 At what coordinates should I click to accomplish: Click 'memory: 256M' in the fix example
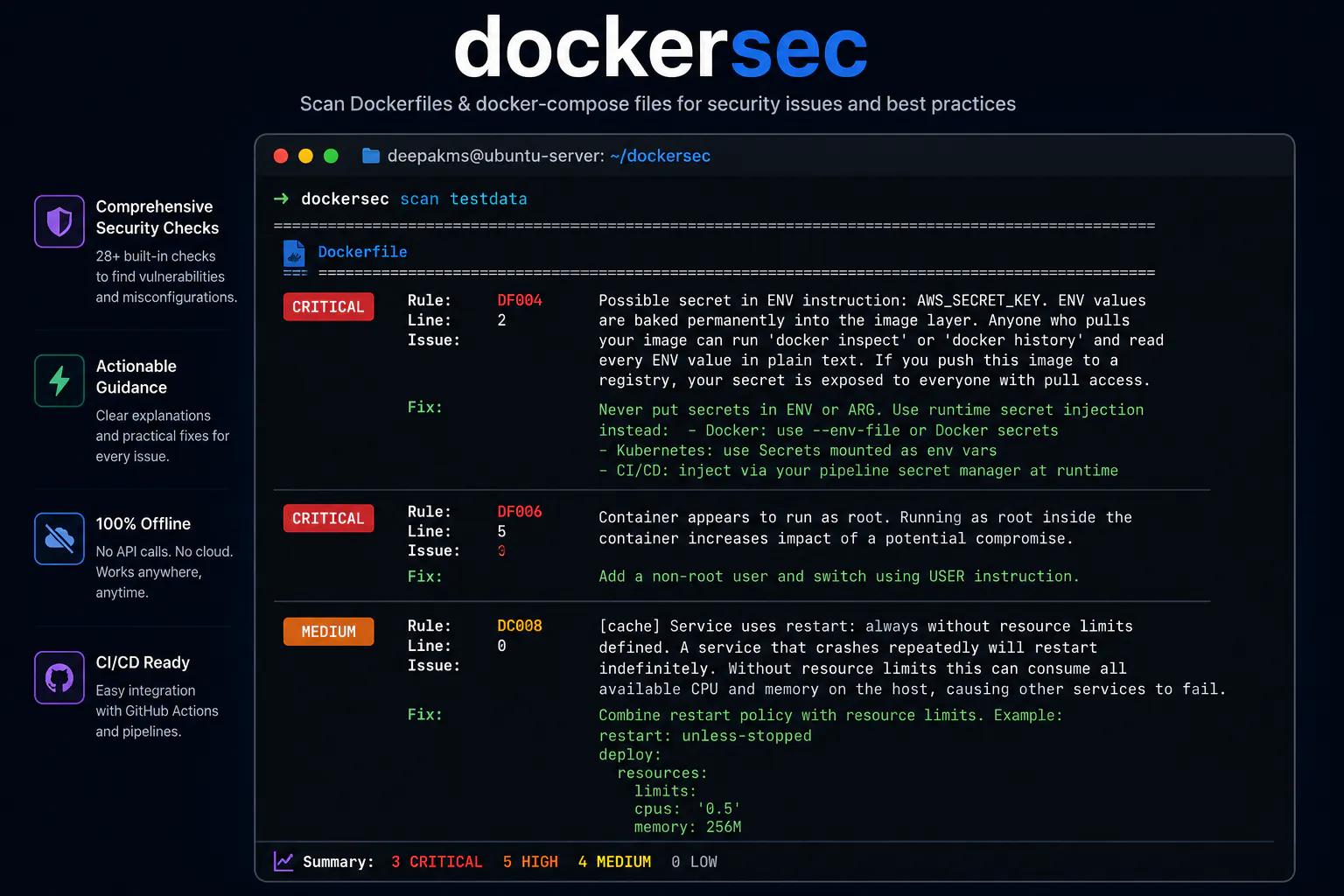click(x=688, y=827)
